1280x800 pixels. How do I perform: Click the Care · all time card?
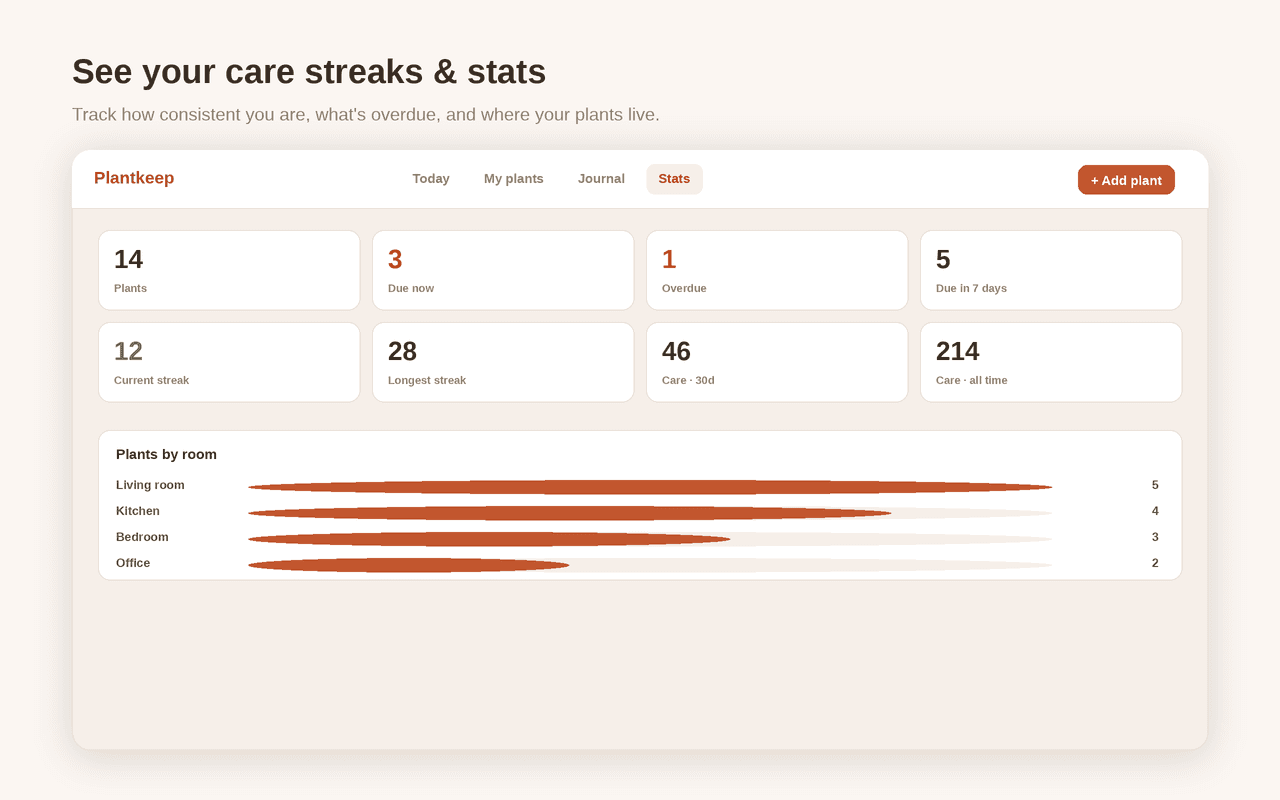click(x=1051, y=362)
